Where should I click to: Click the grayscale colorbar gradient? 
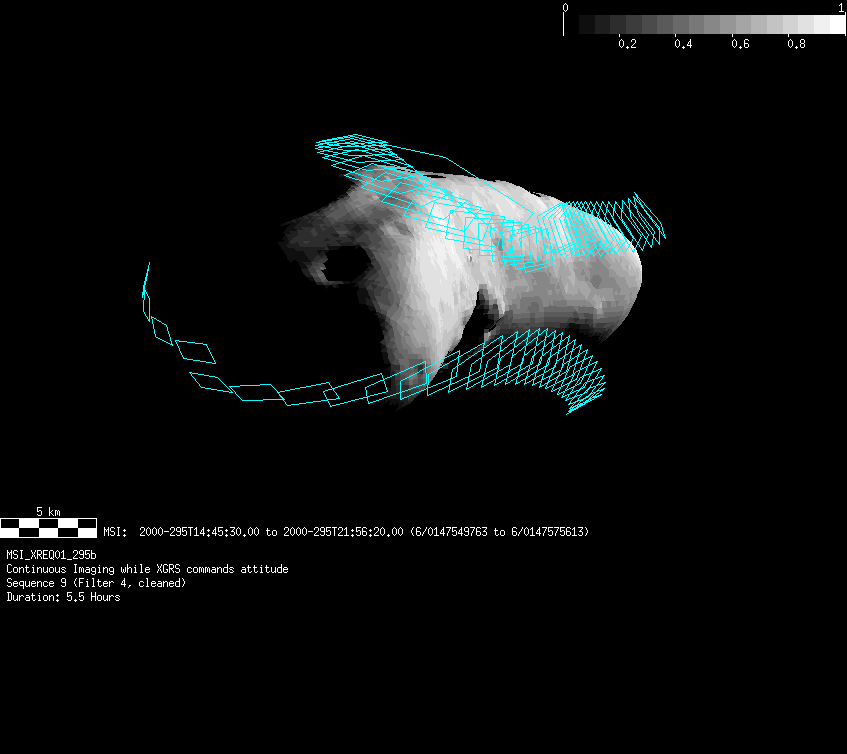tap(705, 25)
